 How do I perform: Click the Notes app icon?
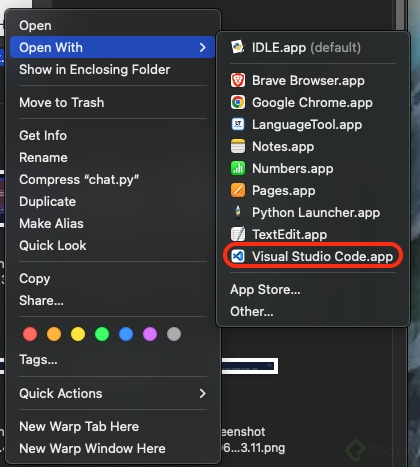(238, 146)
